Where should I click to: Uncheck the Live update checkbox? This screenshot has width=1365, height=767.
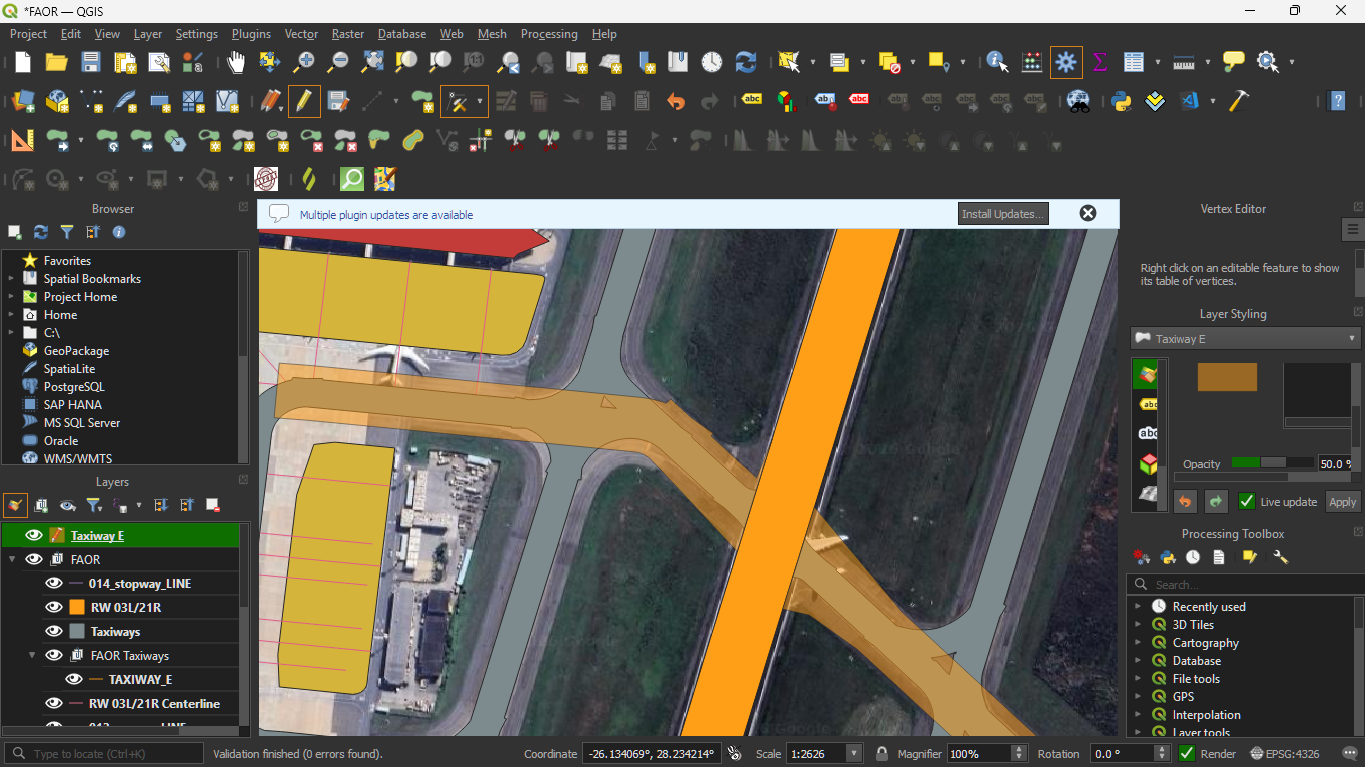coord(1247,502)
